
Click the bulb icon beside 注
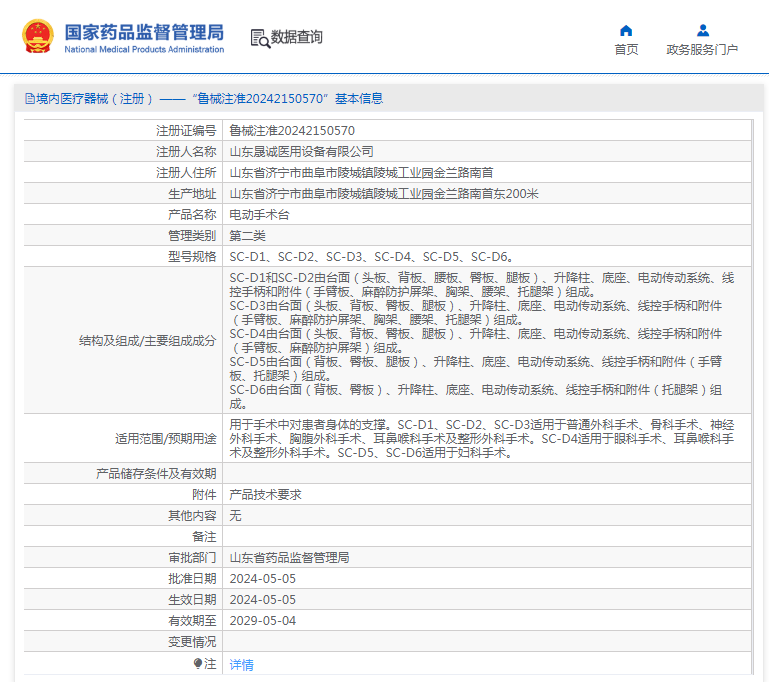198,663
